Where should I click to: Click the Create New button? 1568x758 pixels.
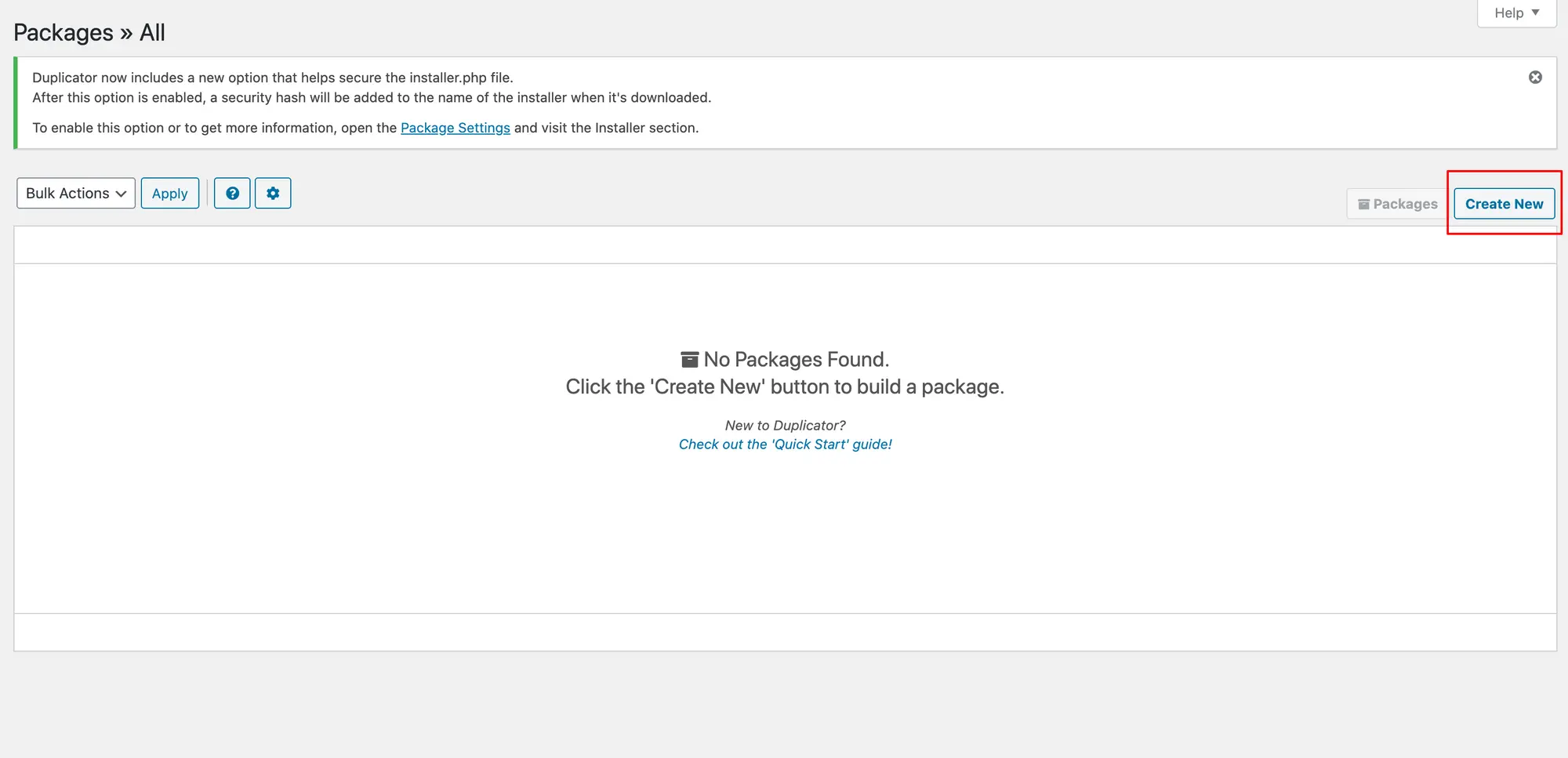[1504, 204]
